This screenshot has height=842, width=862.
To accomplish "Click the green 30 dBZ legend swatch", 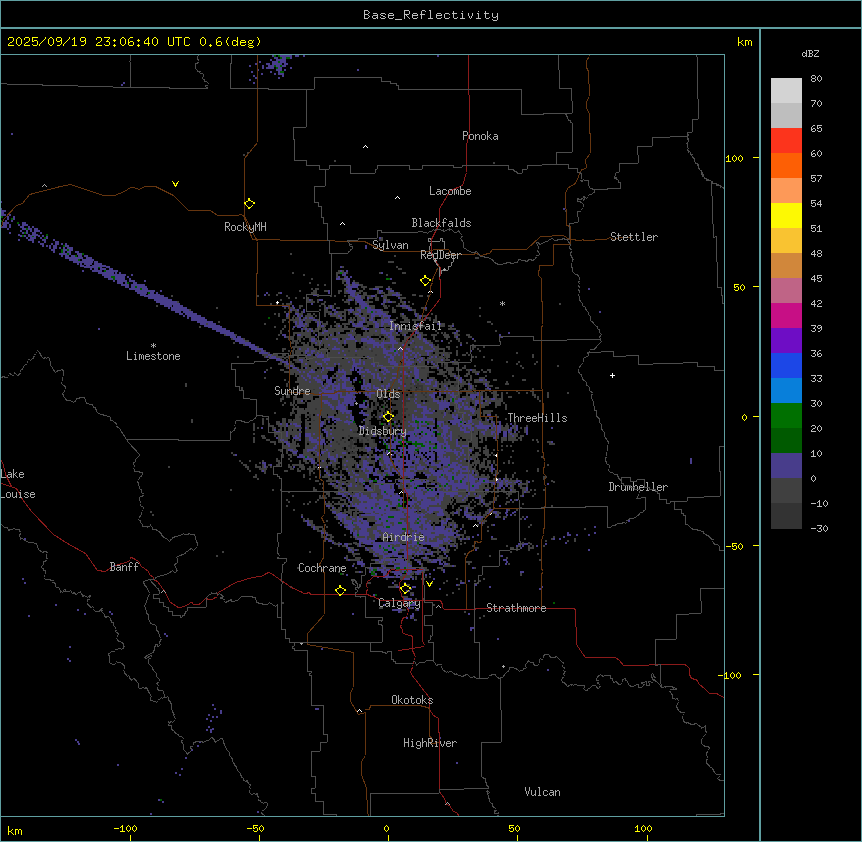I will tap(786, 415).
